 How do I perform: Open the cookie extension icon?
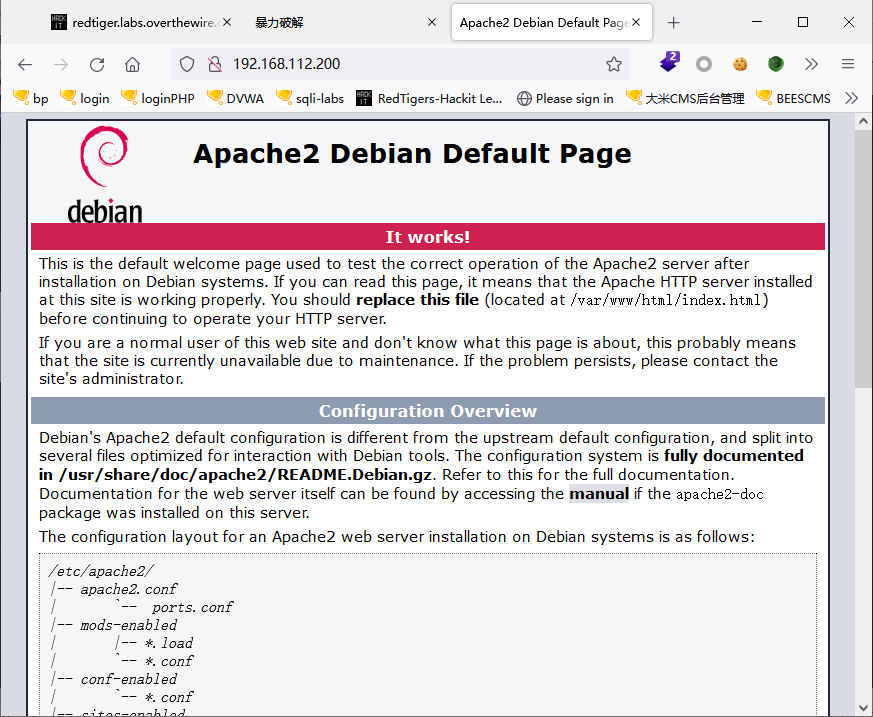pos(740,64)
